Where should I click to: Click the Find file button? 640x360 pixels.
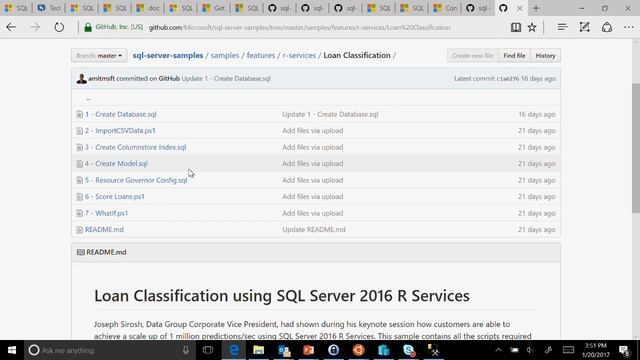click(514, 56)
